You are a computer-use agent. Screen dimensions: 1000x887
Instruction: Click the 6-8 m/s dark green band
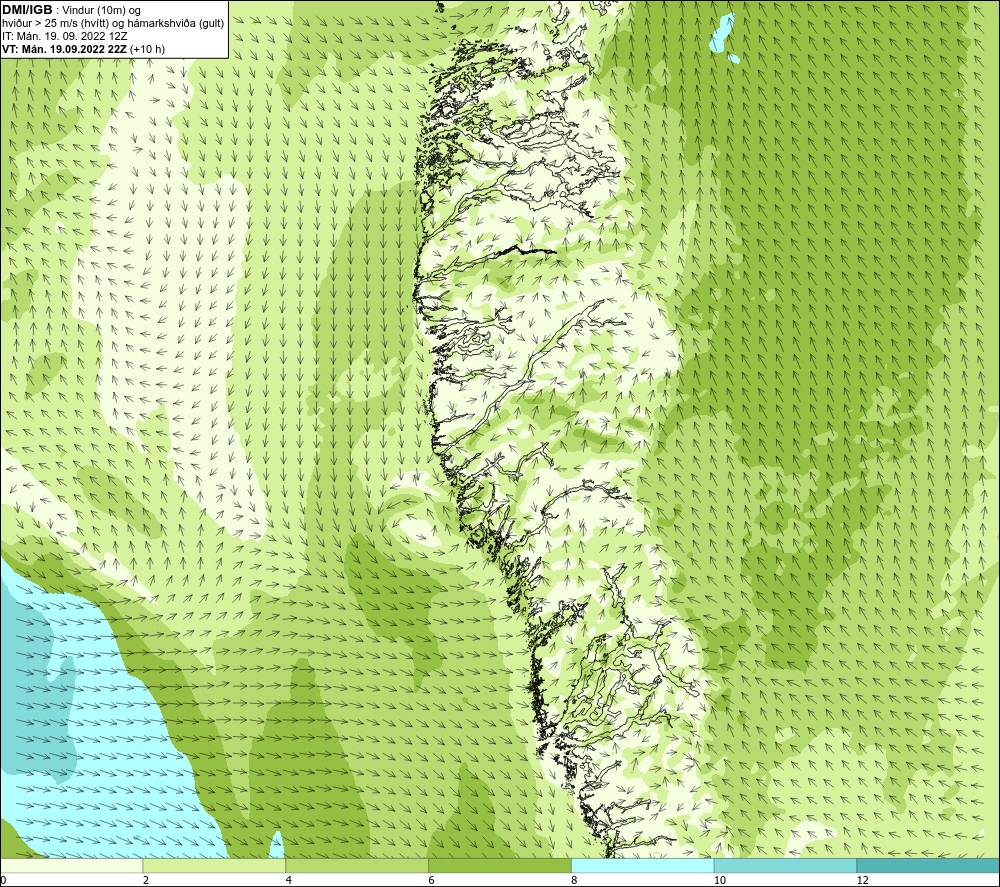coord(500,865)
